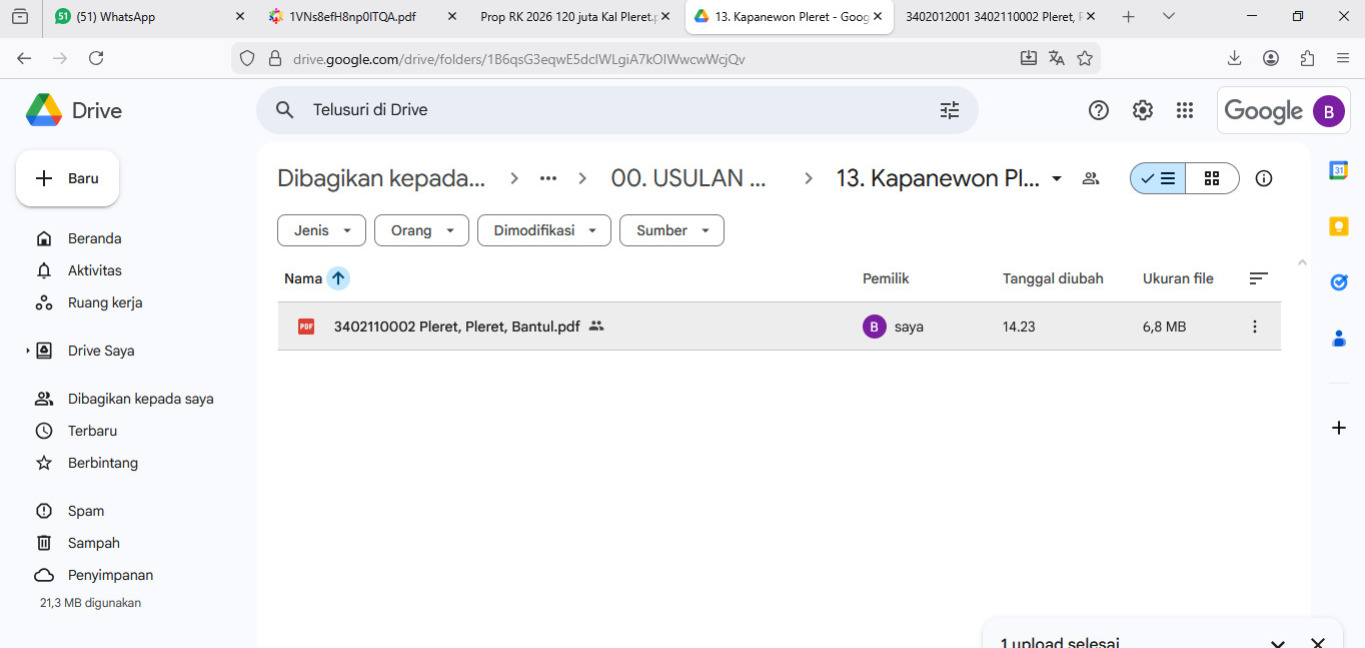Click the Baru new button

point(68,179)
